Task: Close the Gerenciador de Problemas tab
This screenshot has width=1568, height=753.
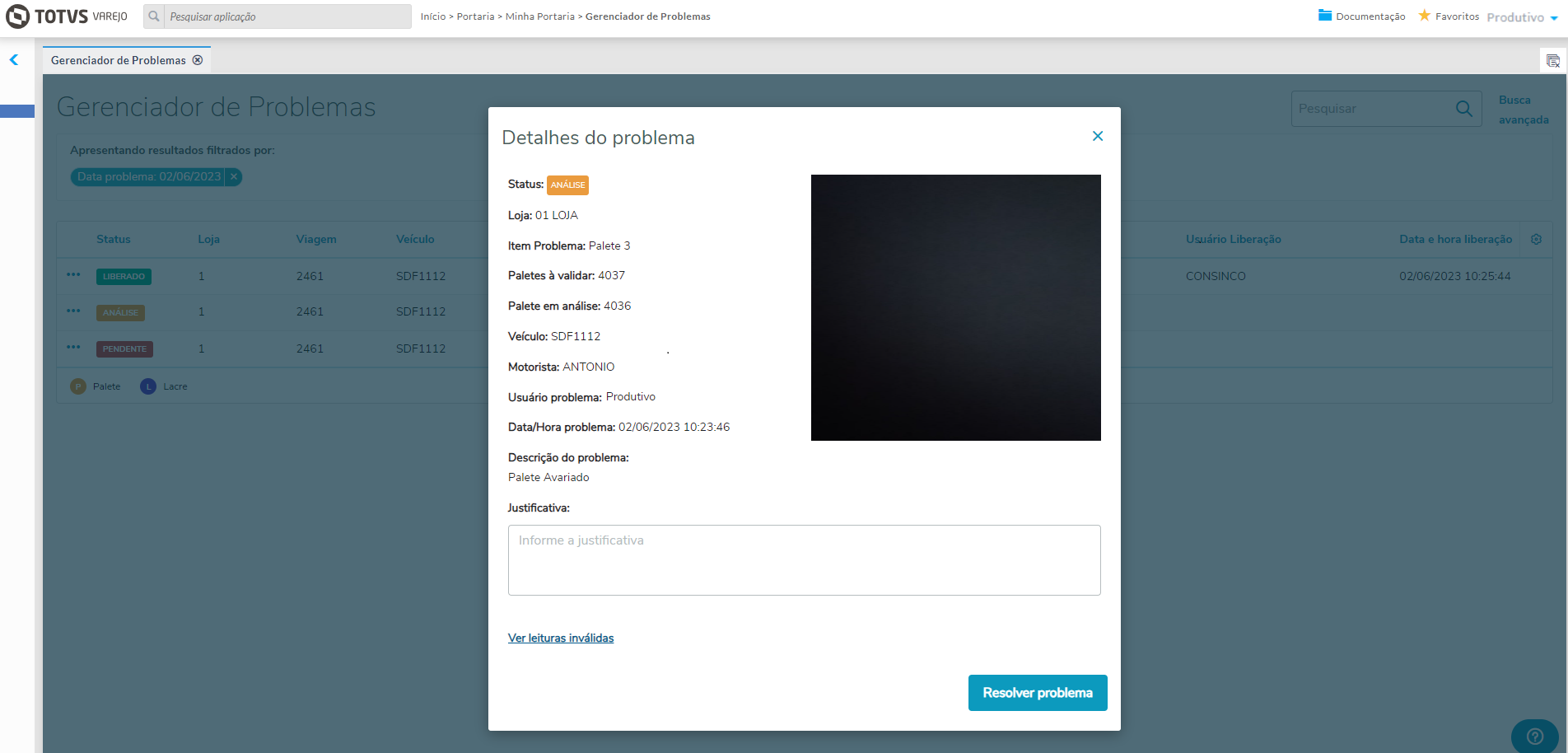Action: pyautogui.click(x=198, y=60)
